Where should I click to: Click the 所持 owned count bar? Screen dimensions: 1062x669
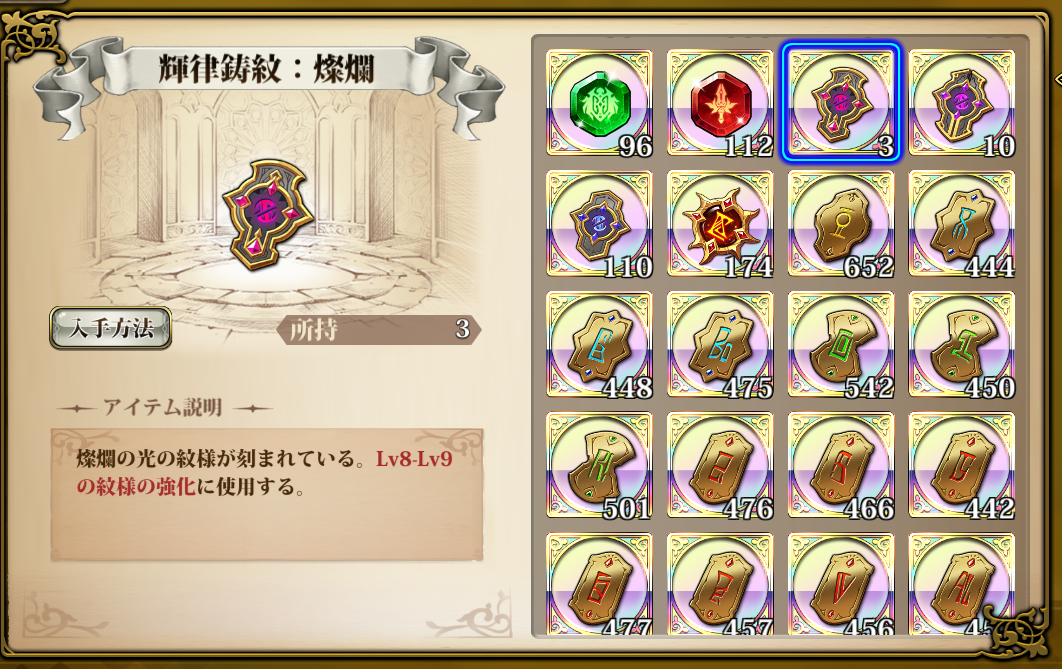click(x=379, y=330)
